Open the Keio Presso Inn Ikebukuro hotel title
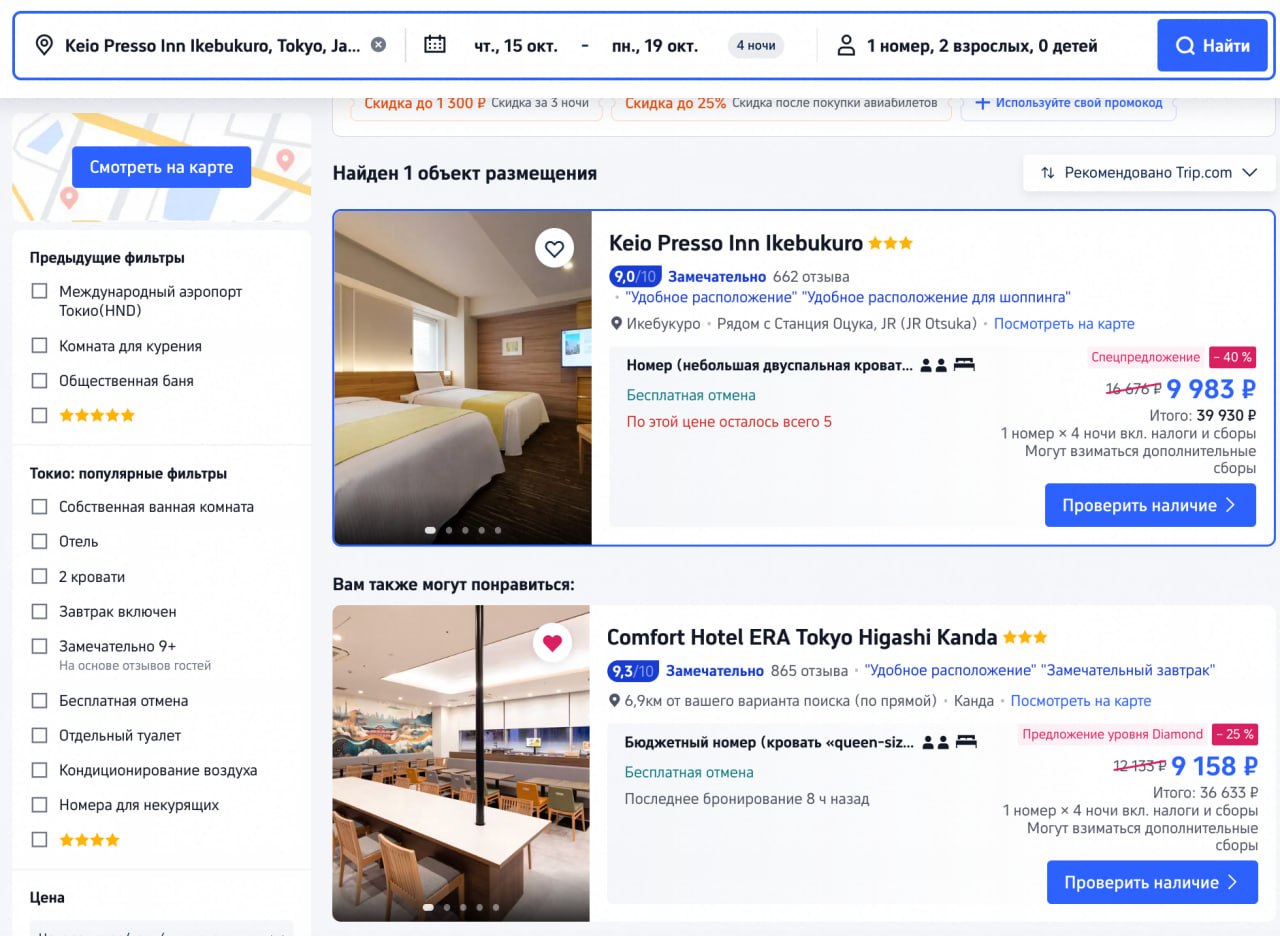The height and width of the screenshot is (936, 1280). (x=736, y=243)
